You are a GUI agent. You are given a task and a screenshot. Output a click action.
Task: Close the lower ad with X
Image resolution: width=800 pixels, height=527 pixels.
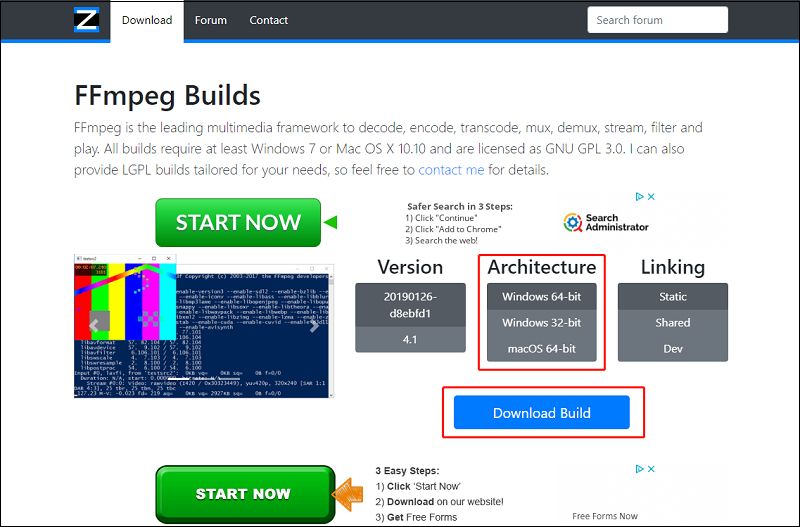pyautogui.click(x=651, y=469)
